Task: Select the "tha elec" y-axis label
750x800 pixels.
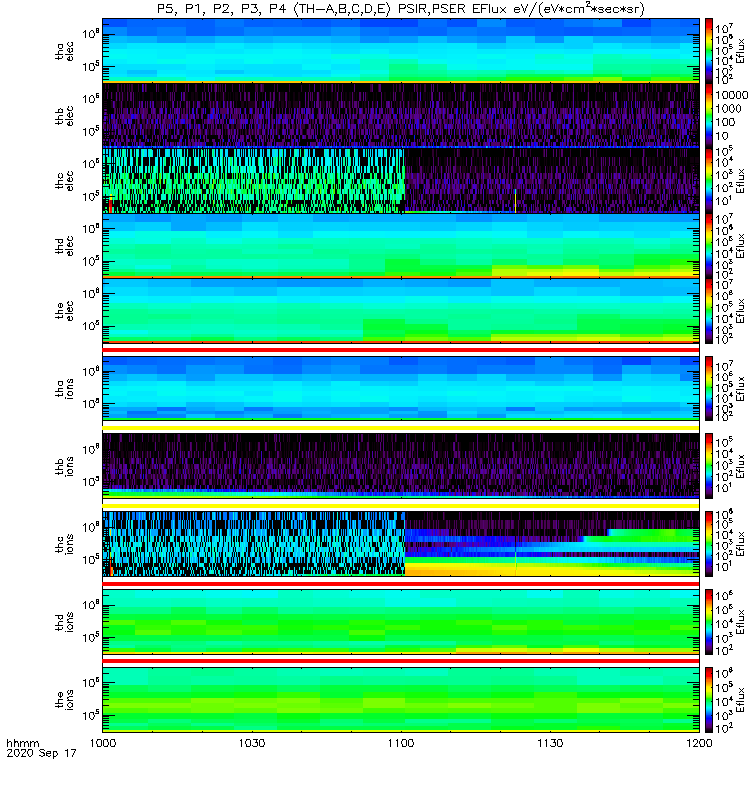Action: pyautogui.click(x=65, y=51)
